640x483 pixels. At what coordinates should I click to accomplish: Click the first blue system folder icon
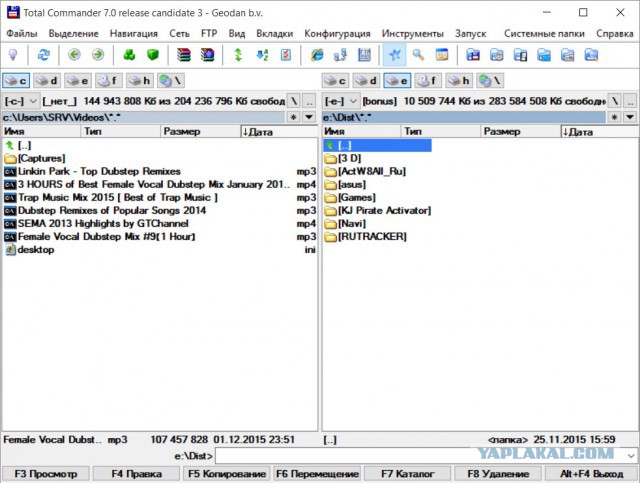coord(473,55)
